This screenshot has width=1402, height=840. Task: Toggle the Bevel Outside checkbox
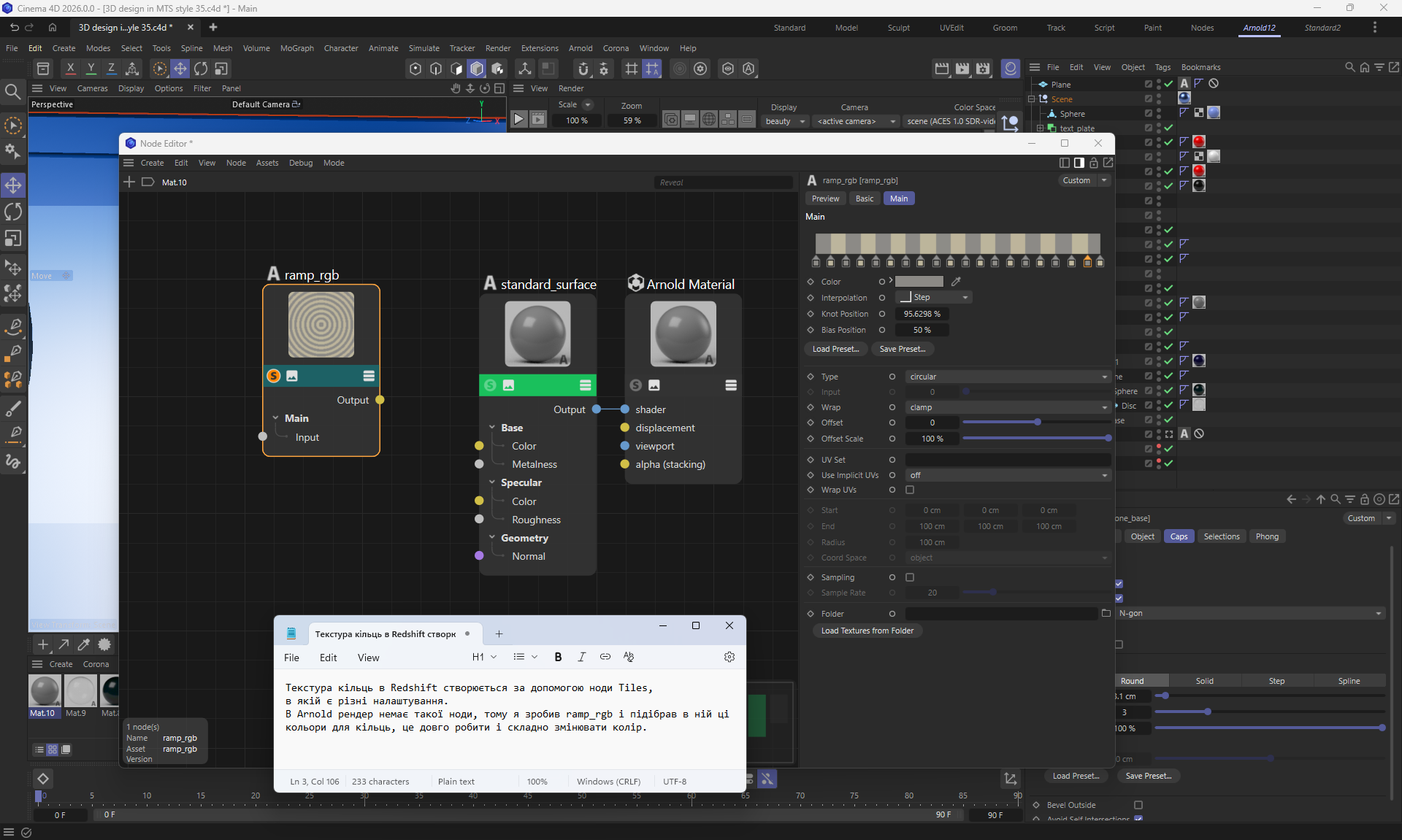[x=1138, y=805]
